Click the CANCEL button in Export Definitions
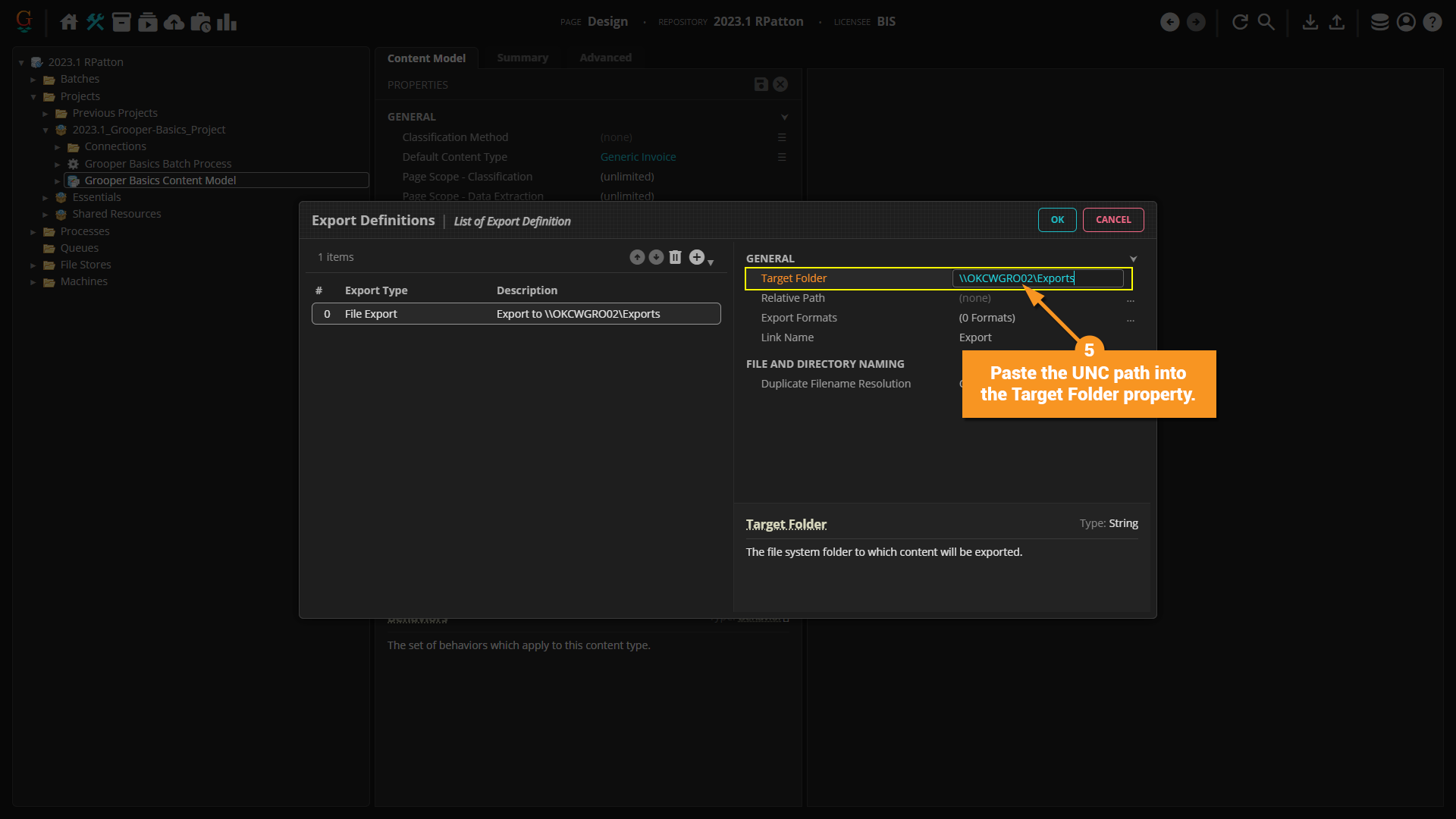 1113,220
